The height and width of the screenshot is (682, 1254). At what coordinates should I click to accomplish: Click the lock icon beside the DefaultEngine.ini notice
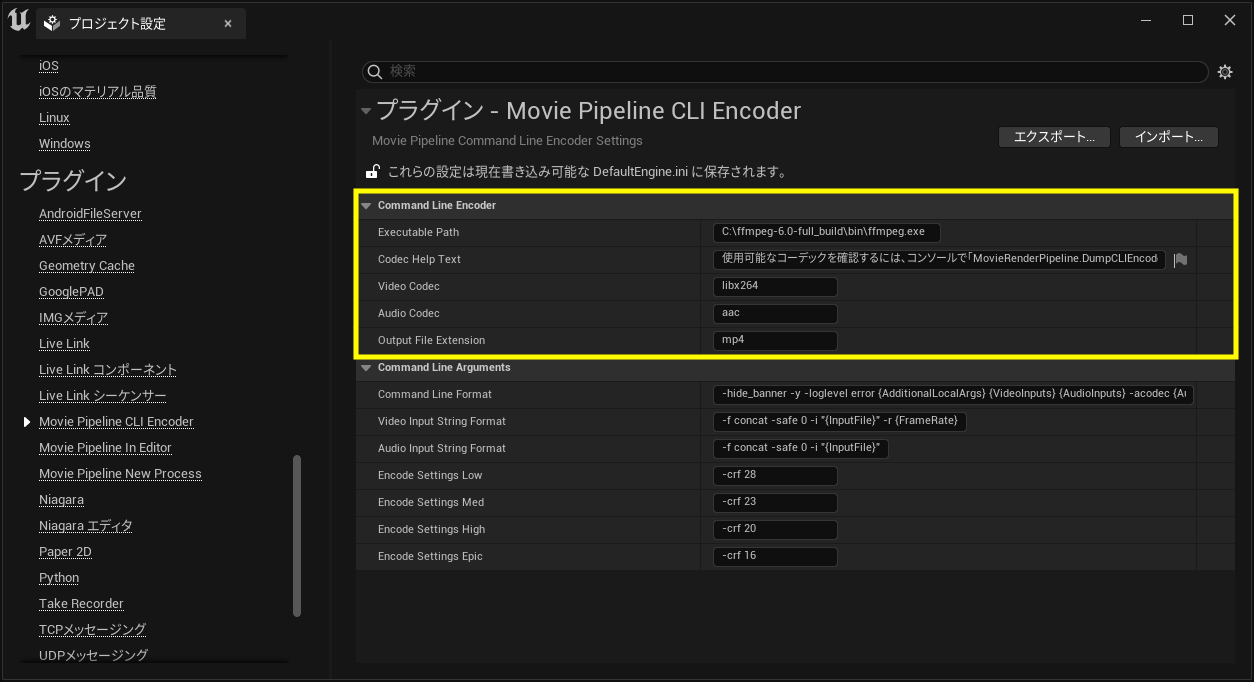point(372,170)
